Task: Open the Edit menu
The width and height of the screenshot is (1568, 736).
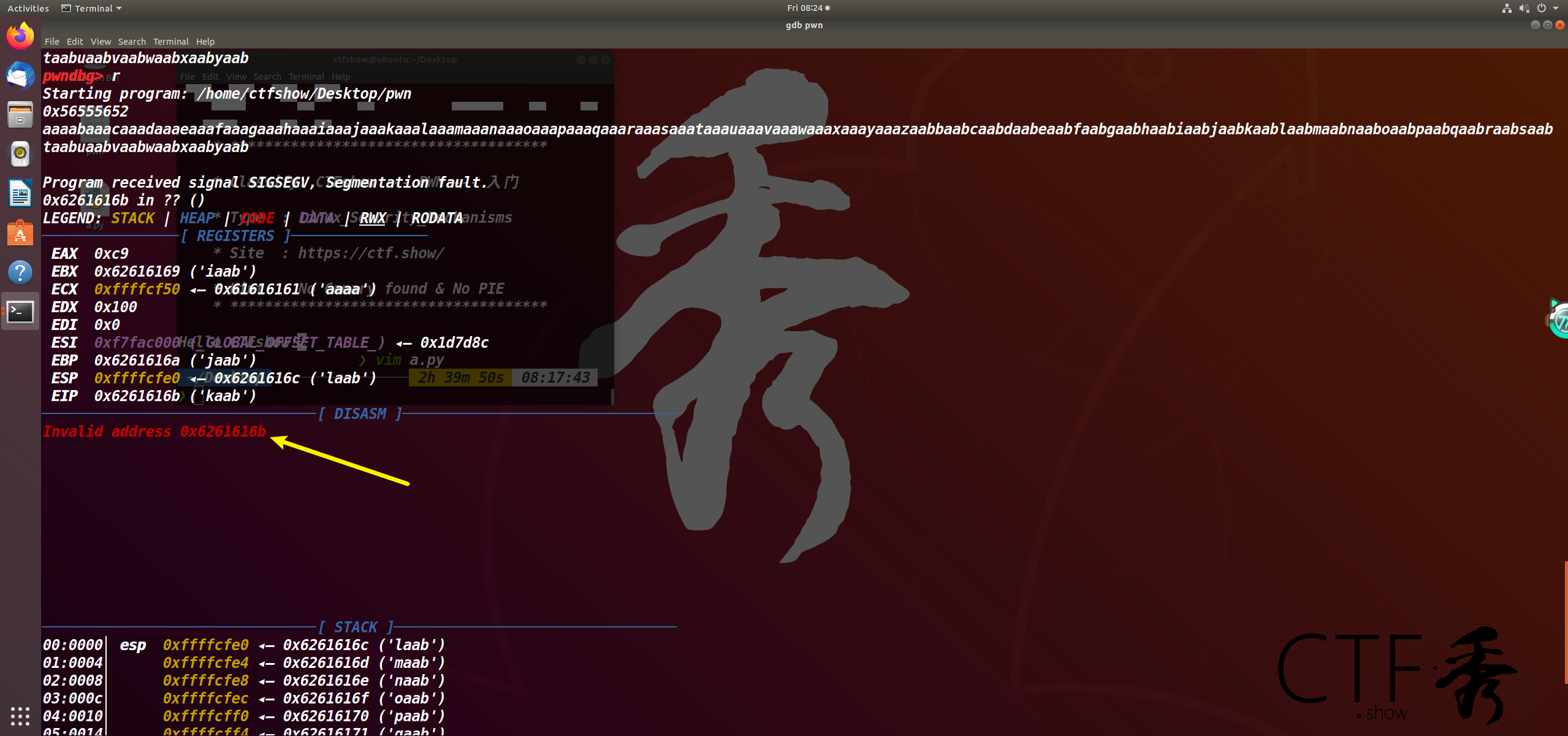Action: pos(75,42)
